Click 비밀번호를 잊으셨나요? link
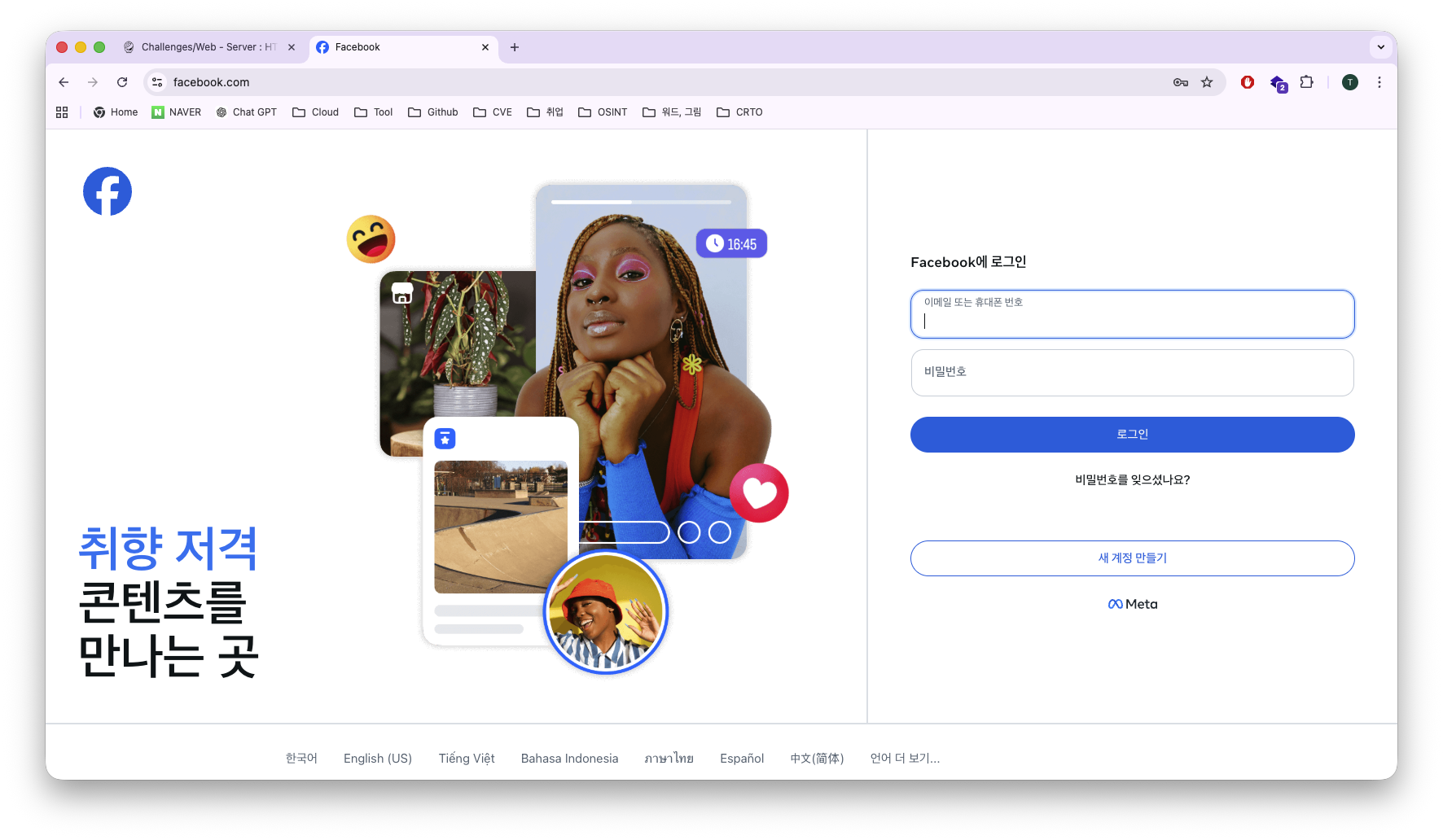Image resolution: width=1443 pixels, height=840 pixels. [1133, 480]
